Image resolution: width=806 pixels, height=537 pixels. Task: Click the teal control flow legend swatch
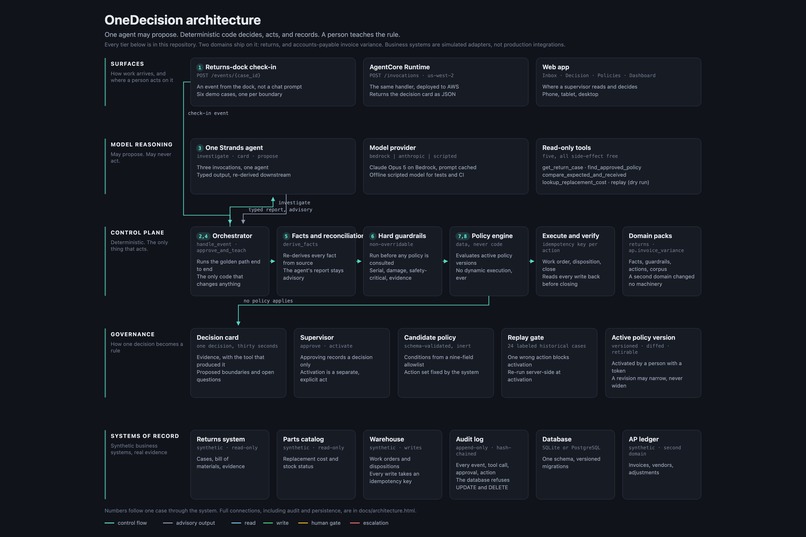click(109, 523)
